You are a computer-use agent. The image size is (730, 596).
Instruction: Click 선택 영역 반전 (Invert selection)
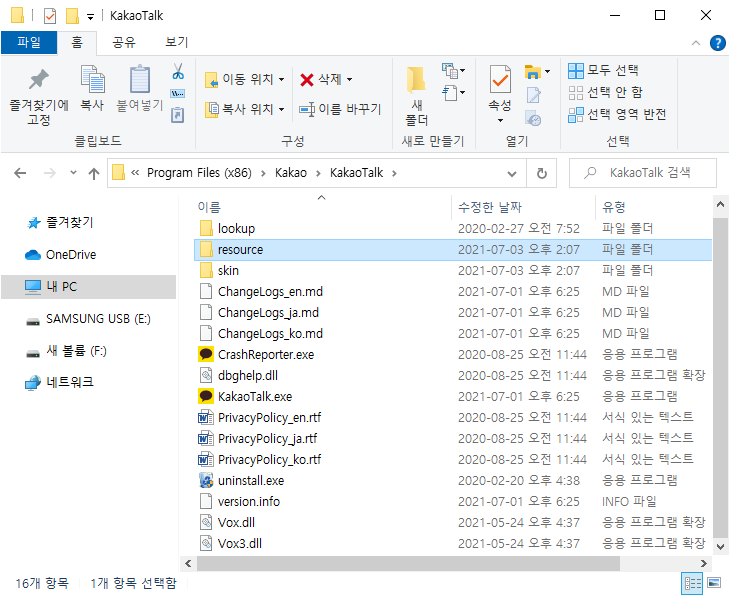point(617,115)
